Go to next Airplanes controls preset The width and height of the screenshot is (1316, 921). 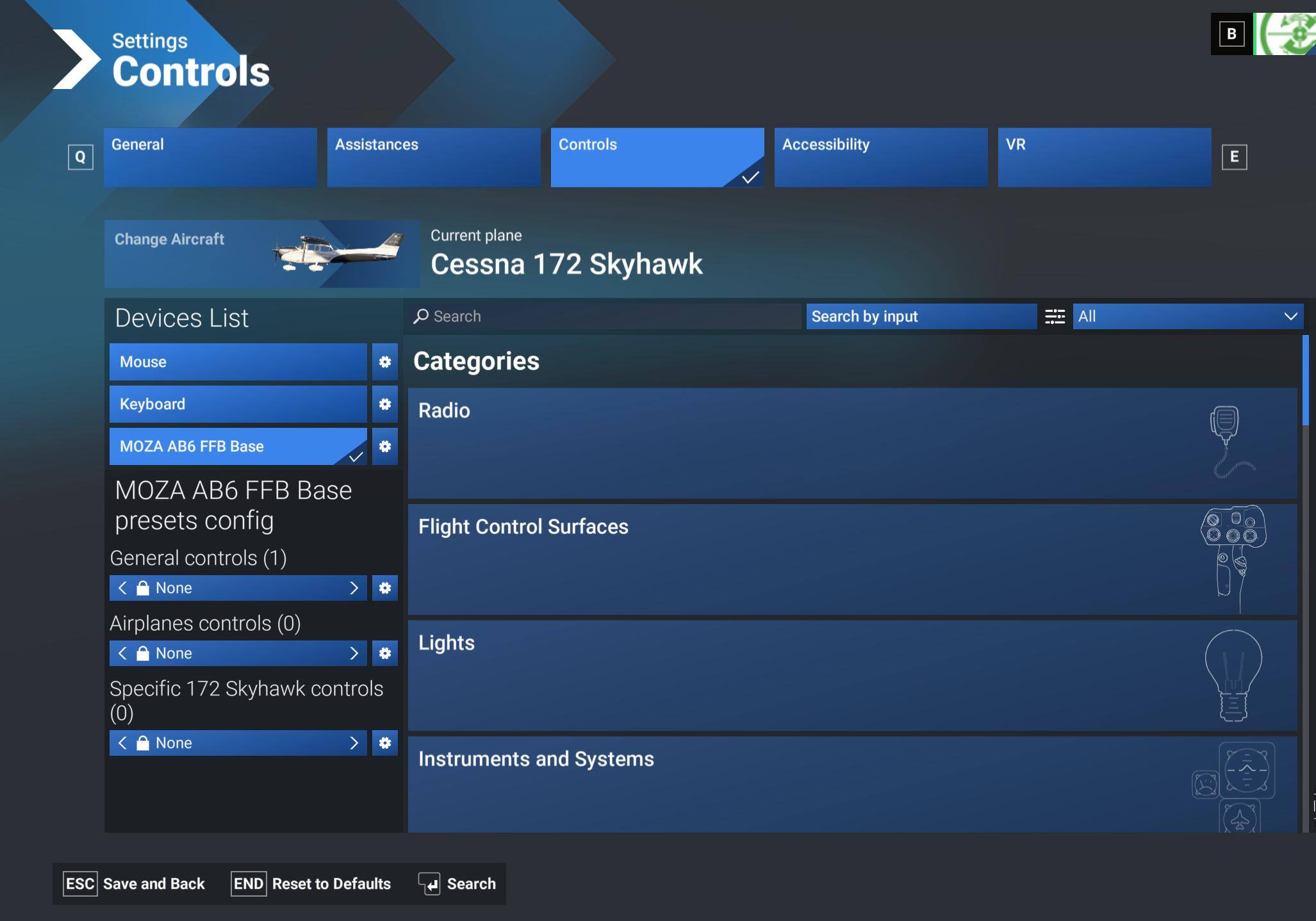click(354, 653)
